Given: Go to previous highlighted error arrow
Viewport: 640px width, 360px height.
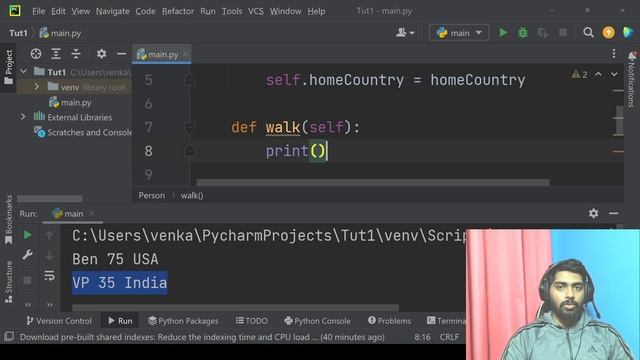Looking at the screenshot, I should coord(598,74).
